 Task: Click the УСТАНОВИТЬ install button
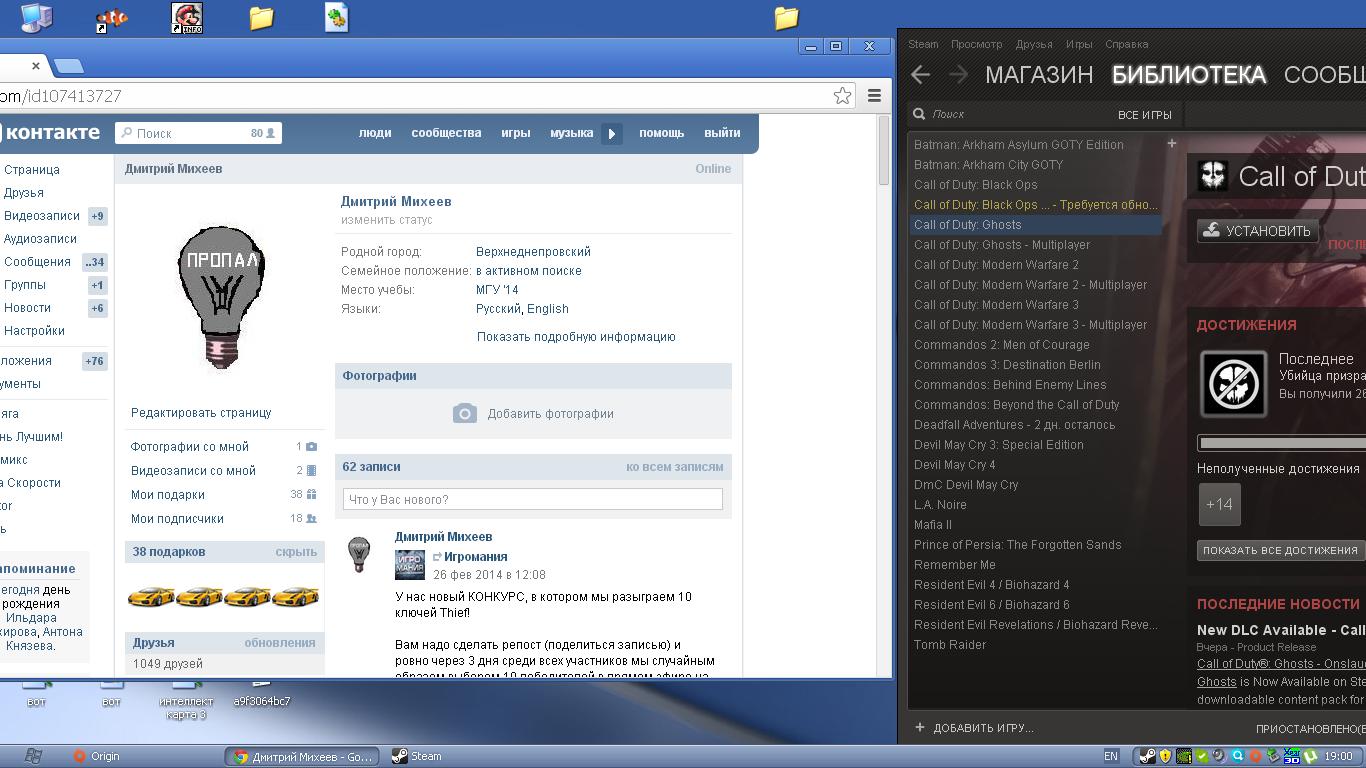(x=1258, y=231)
